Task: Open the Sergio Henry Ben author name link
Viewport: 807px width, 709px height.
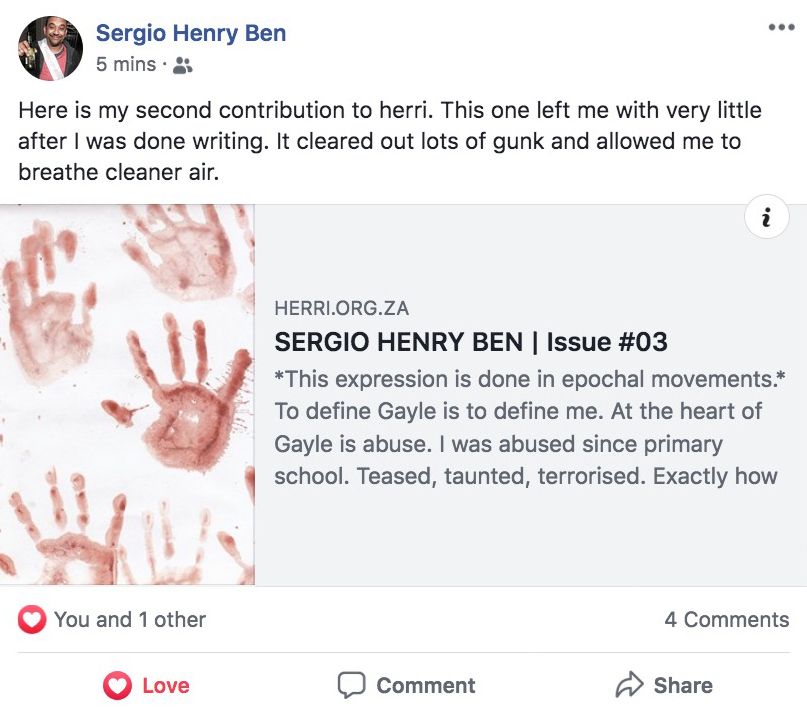Action: [191, 33]
